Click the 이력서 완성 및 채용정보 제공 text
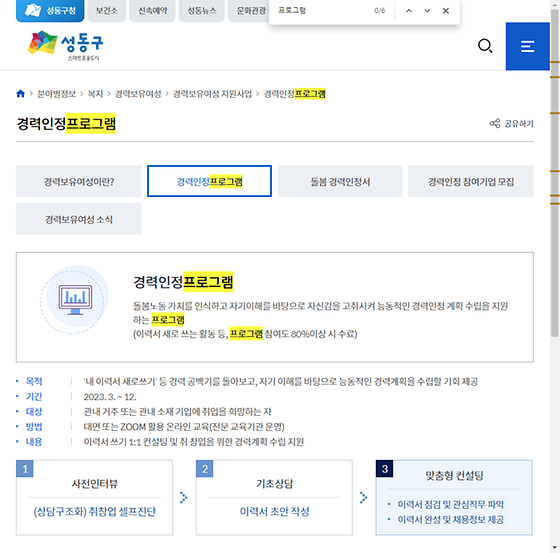The height and width of the screenshot is (553, 560). pyautogui.click(x=450, y=519)
